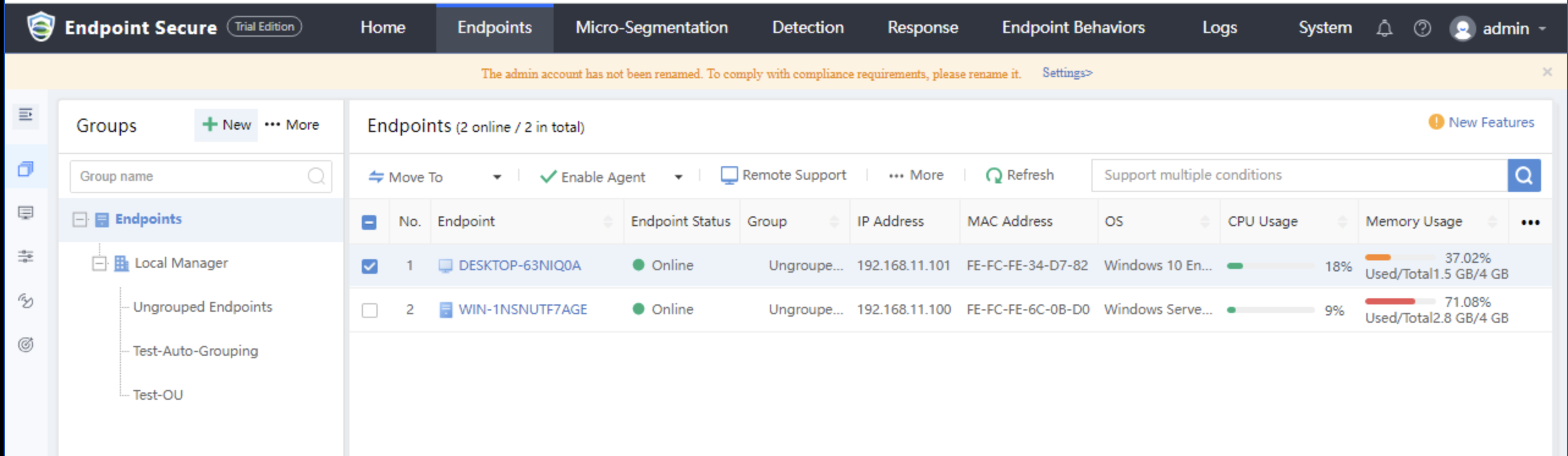This screenshot has width=1568, height=456.
Task: Open the help question mark icon
Action: (x=1422, y=28)
